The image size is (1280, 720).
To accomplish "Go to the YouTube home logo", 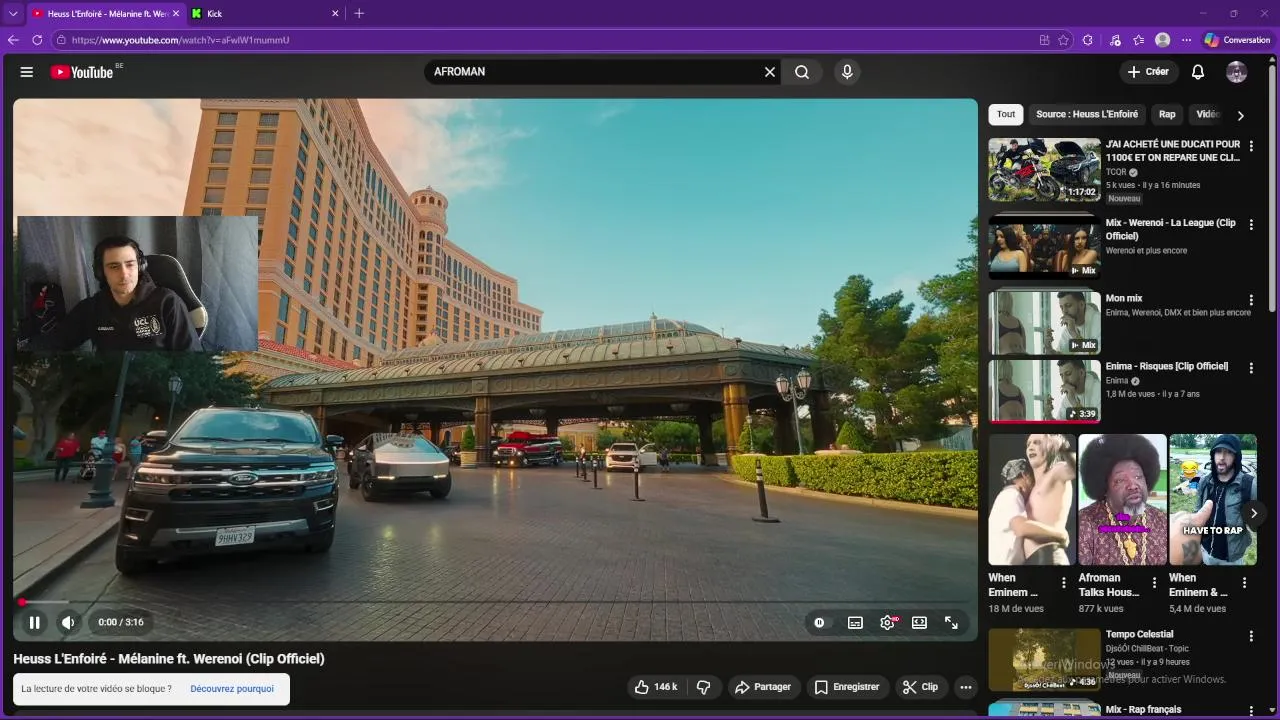I will [82, 72].
